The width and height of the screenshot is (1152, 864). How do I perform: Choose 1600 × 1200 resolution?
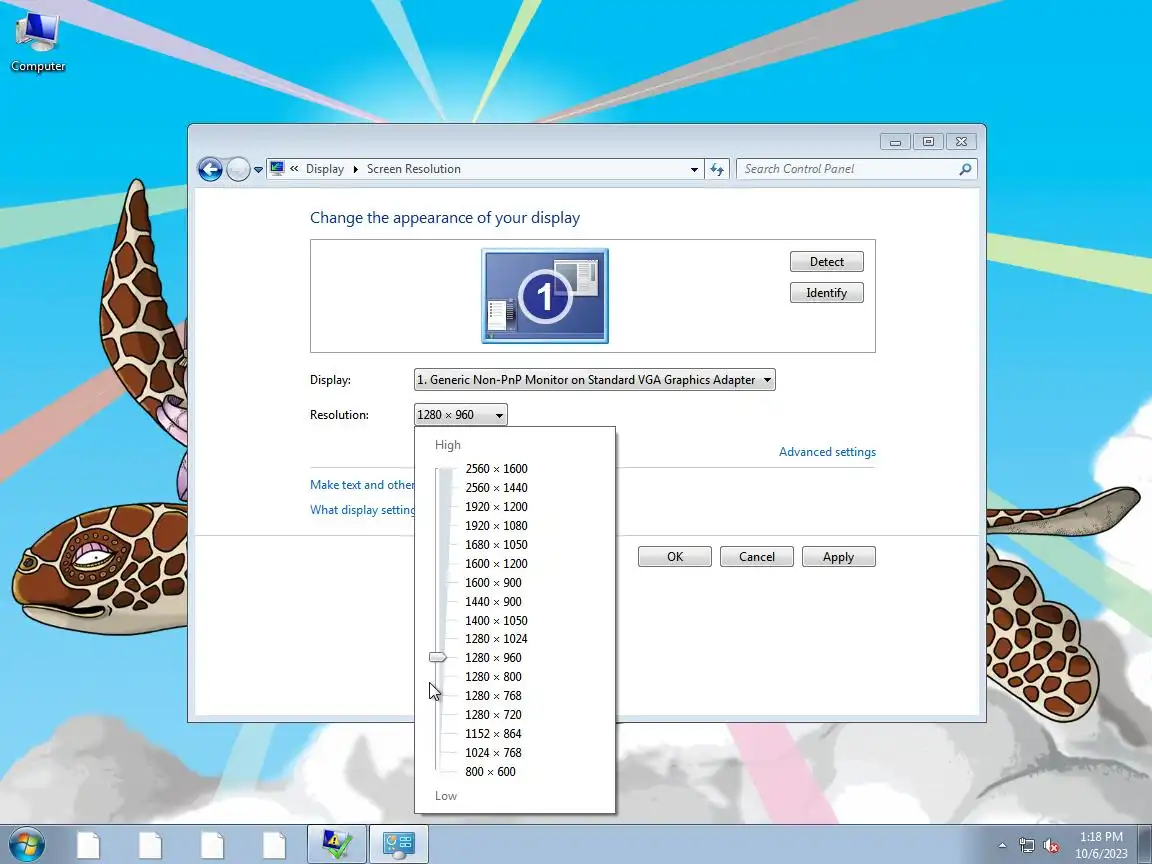point(496,564)
